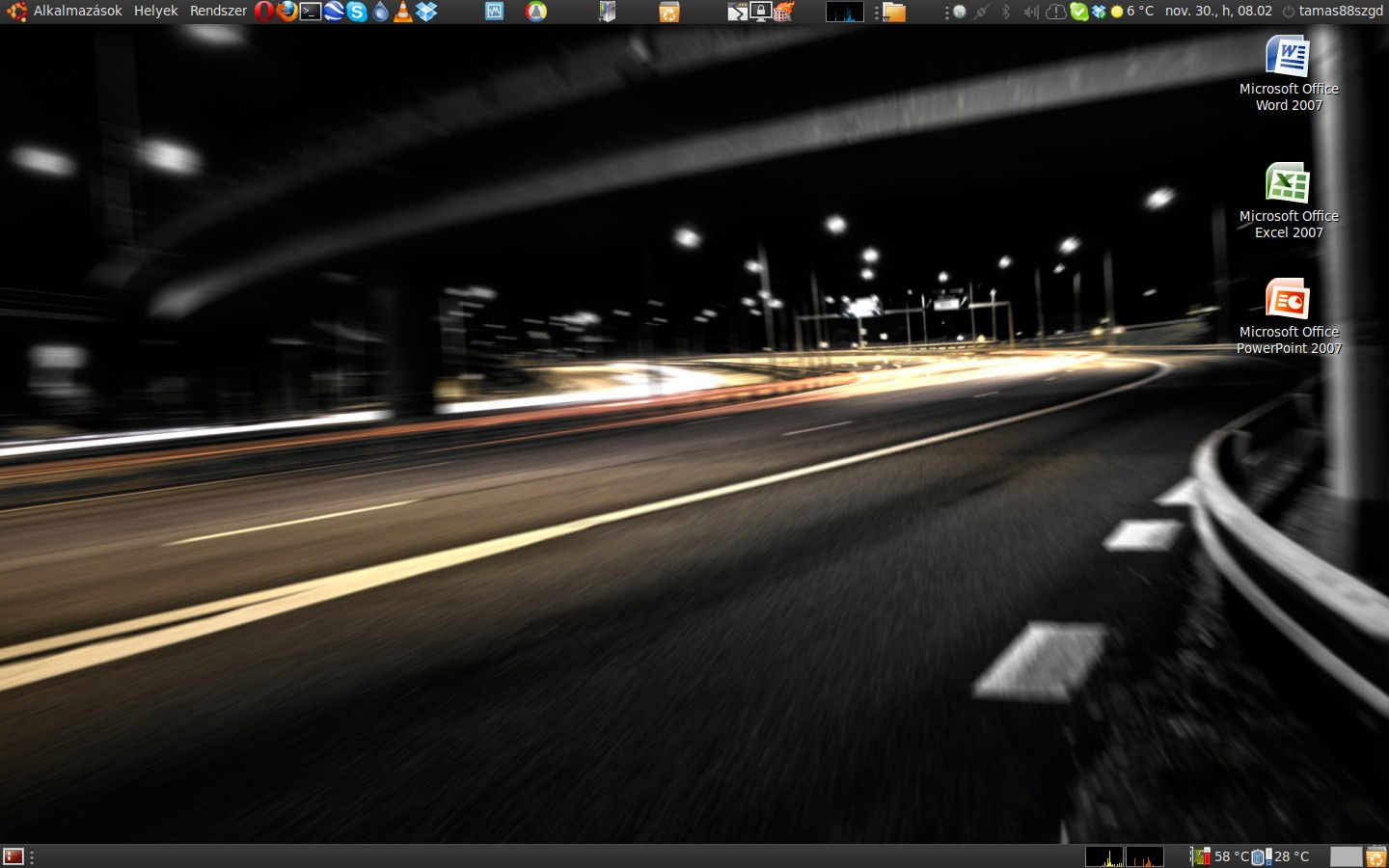Click the 58 °C temperature sensor

pyautogui.click(x=1220, y=856)
